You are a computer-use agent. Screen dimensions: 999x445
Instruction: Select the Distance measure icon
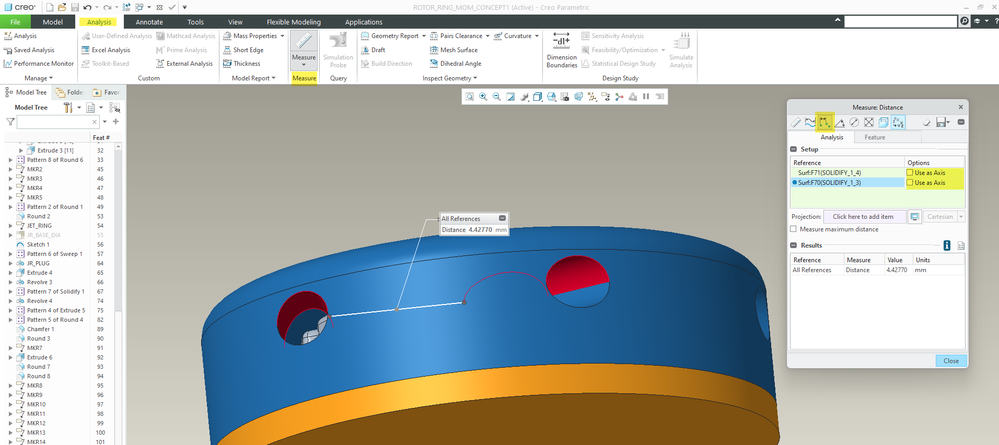pyautogui.click(x=825, y=122)
